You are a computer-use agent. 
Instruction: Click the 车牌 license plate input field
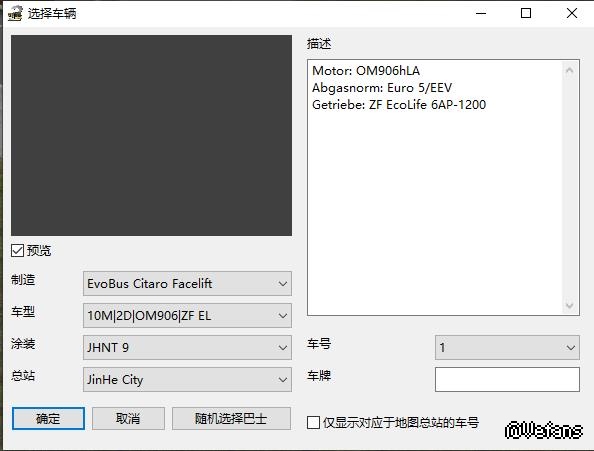[507, 379]
